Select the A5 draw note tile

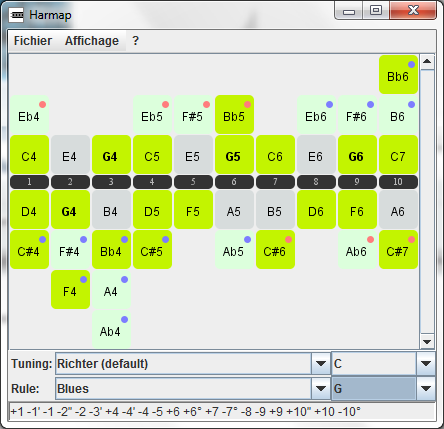coord(234,210)
